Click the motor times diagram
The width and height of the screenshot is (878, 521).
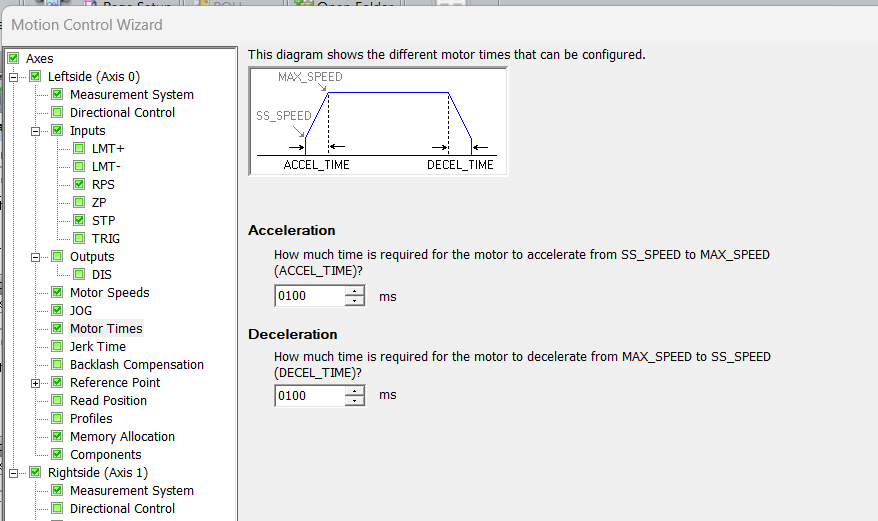tap(377, 121)
